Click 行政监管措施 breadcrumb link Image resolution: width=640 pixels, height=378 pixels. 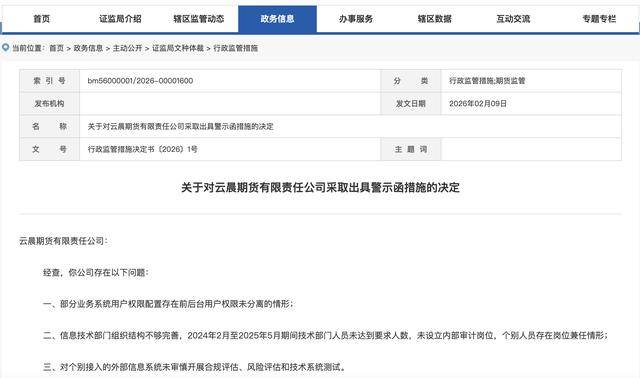click(236, 48)
